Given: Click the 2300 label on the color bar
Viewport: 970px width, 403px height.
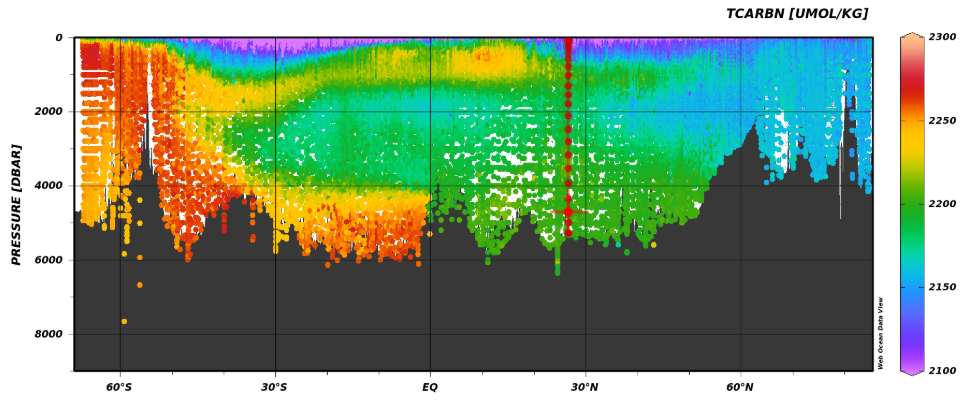Looking at the screenshot, I should [942, 37].
